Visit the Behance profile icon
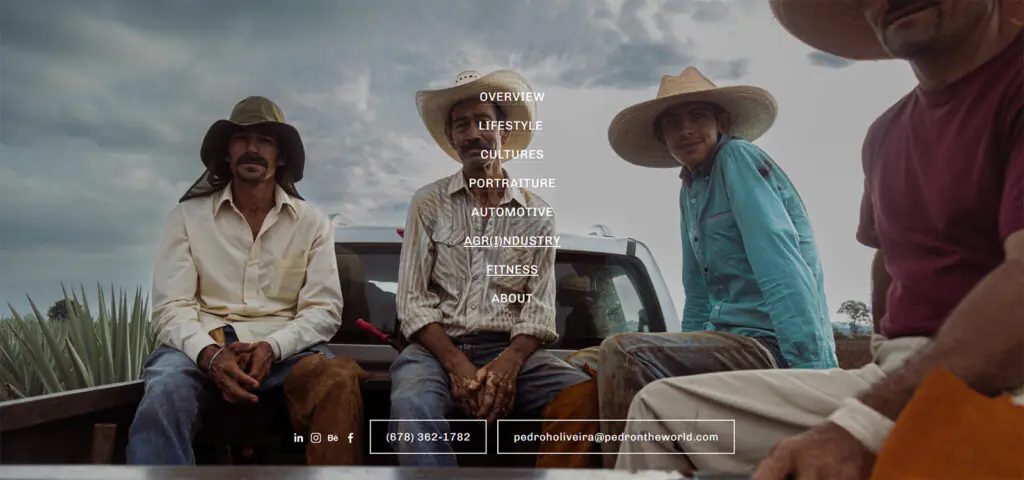The height and width of the screenshot is (480, 1024). [333, 438]
